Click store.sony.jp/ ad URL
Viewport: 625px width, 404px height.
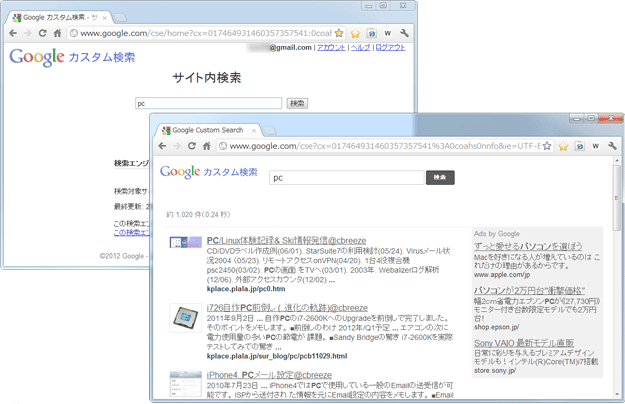click(495, 371)
